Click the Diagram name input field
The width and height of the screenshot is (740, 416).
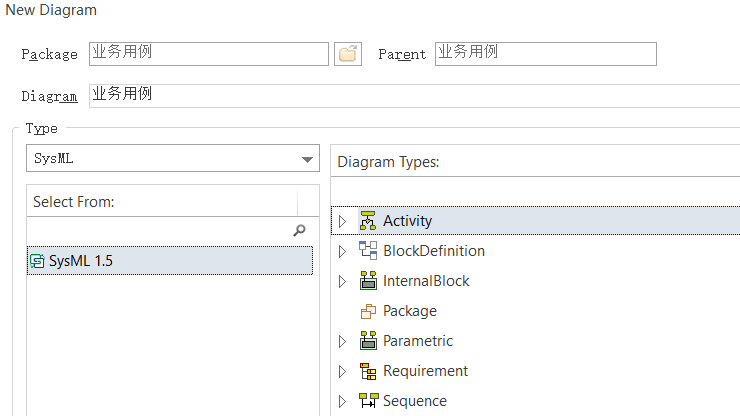coord(414,96)
